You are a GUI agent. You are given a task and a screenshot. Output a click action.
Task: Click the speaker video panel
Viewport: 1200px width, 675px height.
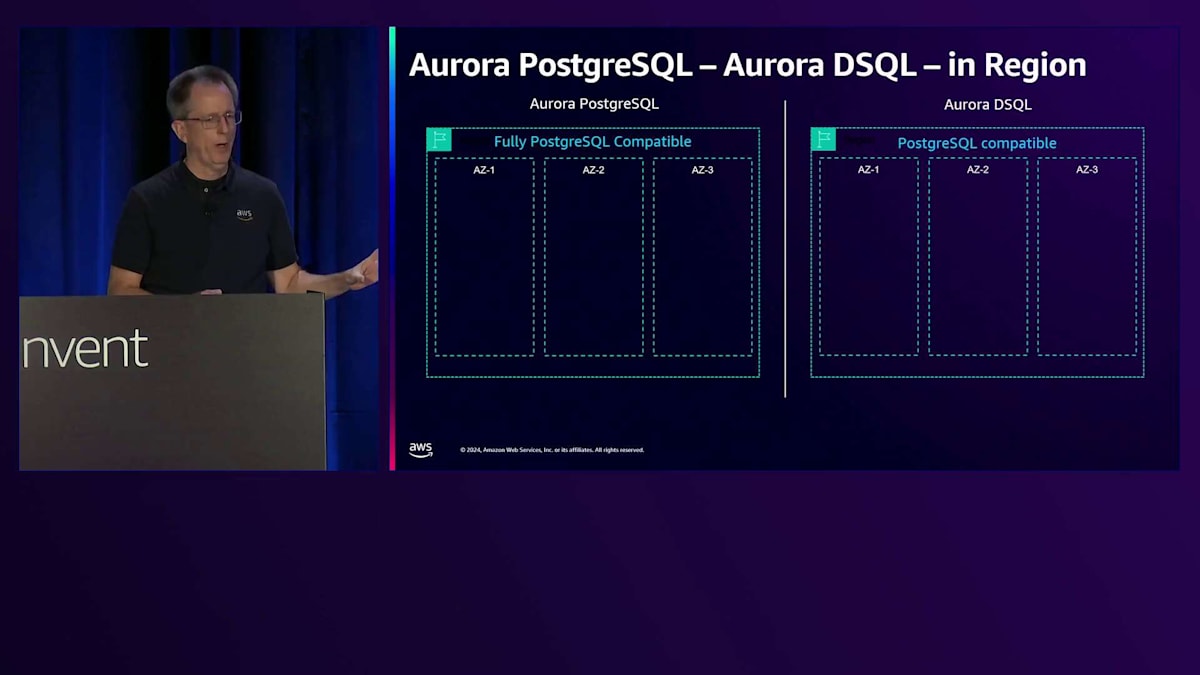pyautogui.click(x=199, y=248)
